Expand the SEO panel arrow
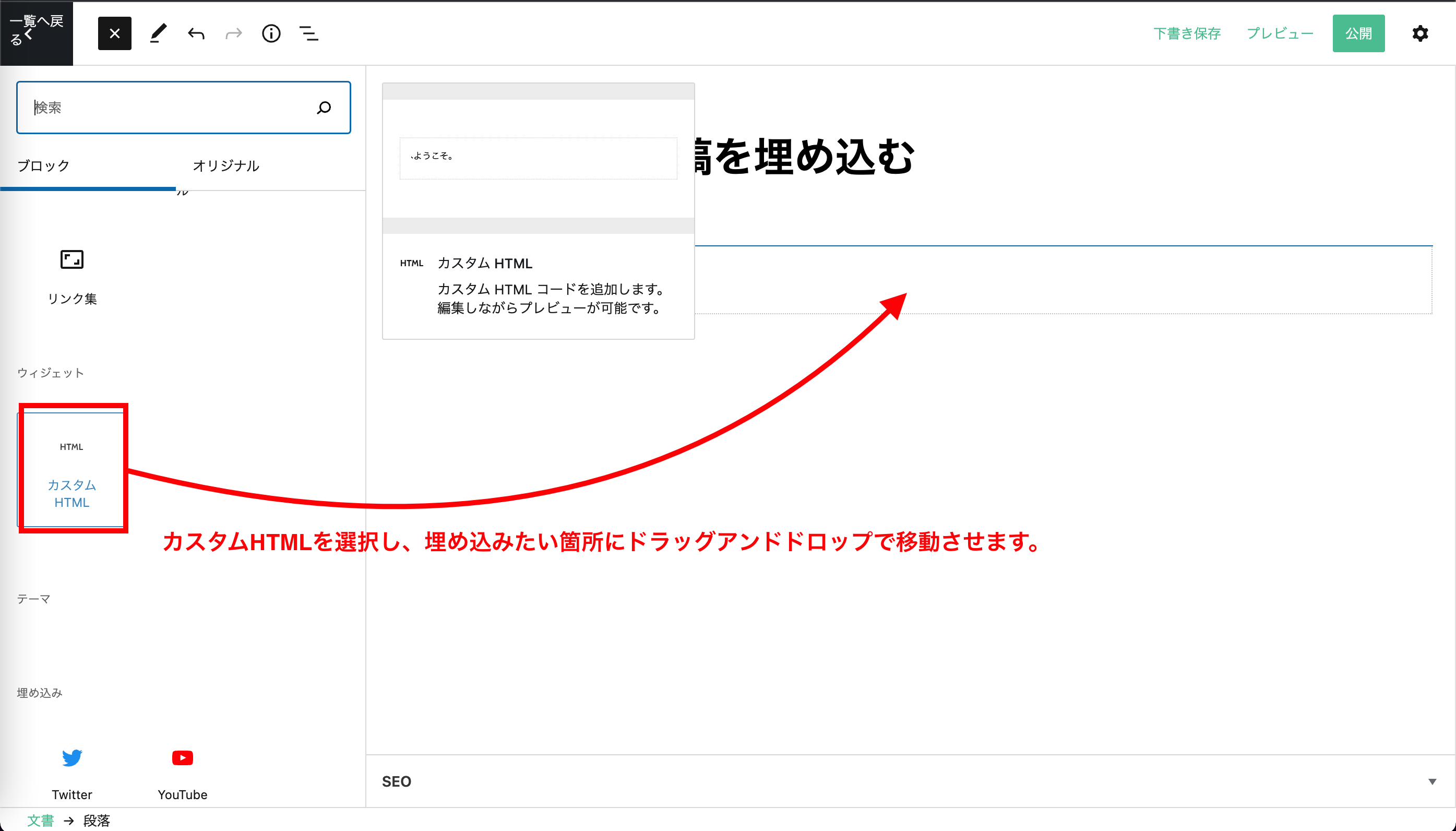 pyautogui.click(x=1431, y=781)
